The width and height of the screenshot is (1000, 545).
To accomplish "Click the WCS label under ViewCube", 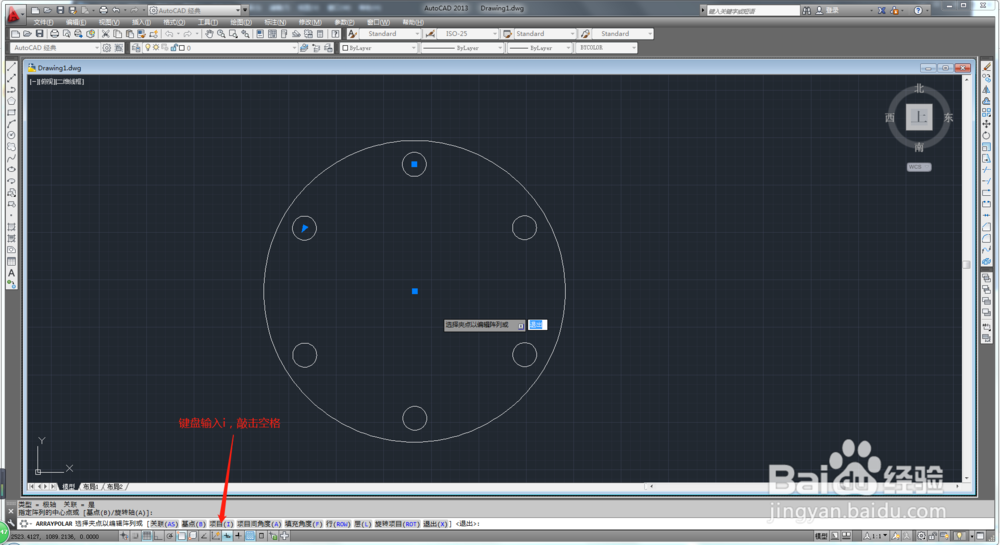I will coord(919,167).
